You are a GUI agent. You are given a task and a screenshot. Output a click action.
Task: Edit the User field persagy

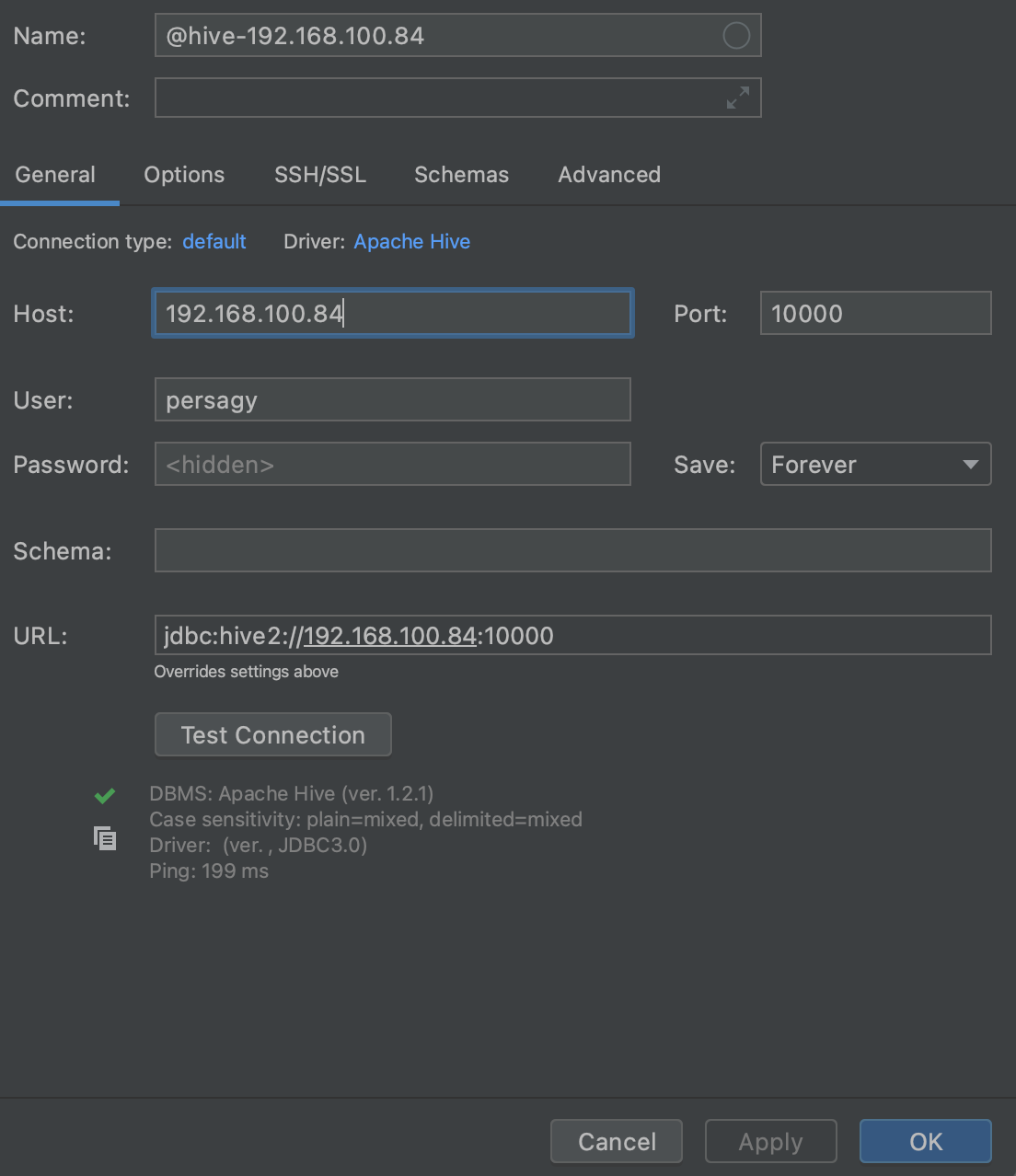[x=392, y=400]
